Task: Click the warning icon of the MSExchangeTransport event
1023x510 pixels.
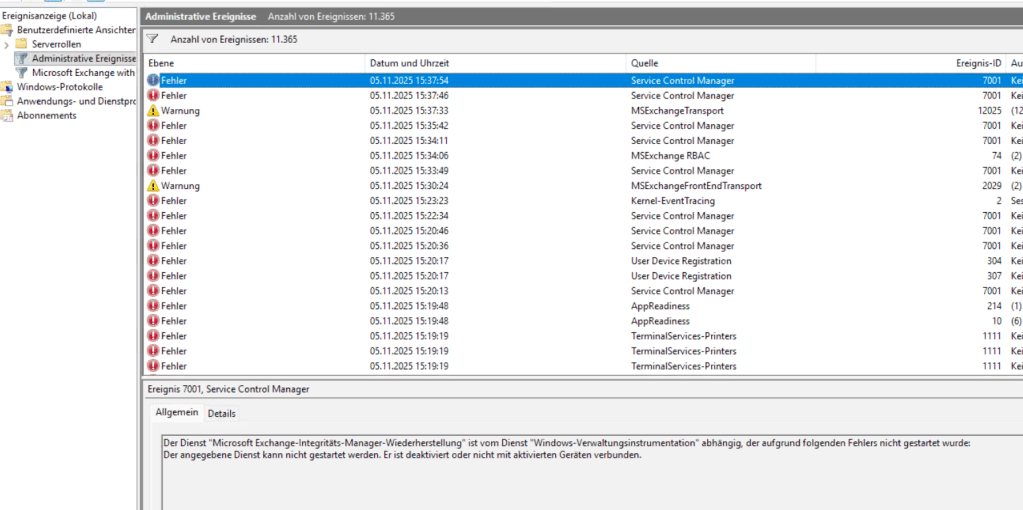Action: coord(153,111)
